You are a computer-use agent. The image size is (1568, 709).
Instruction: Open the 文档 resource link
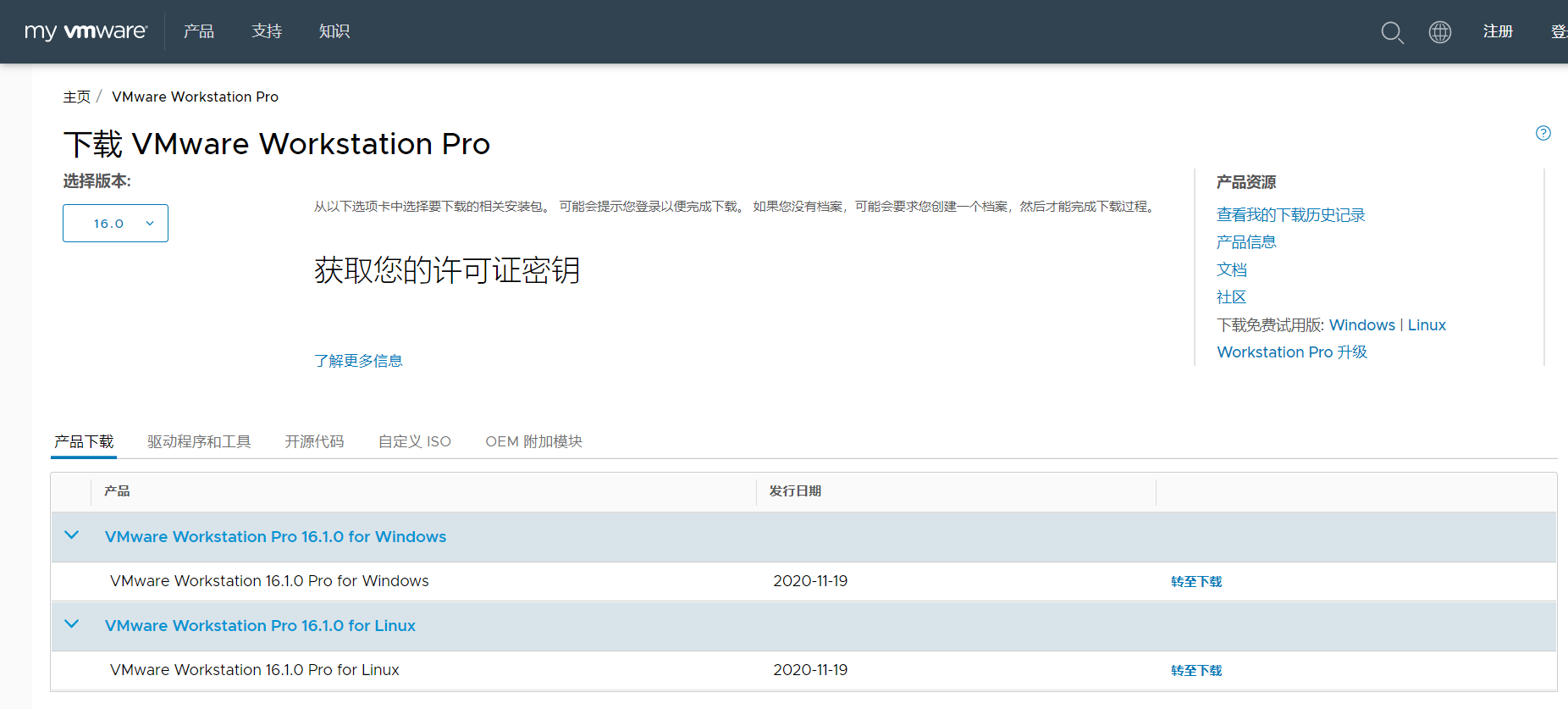coord(1232,269)
